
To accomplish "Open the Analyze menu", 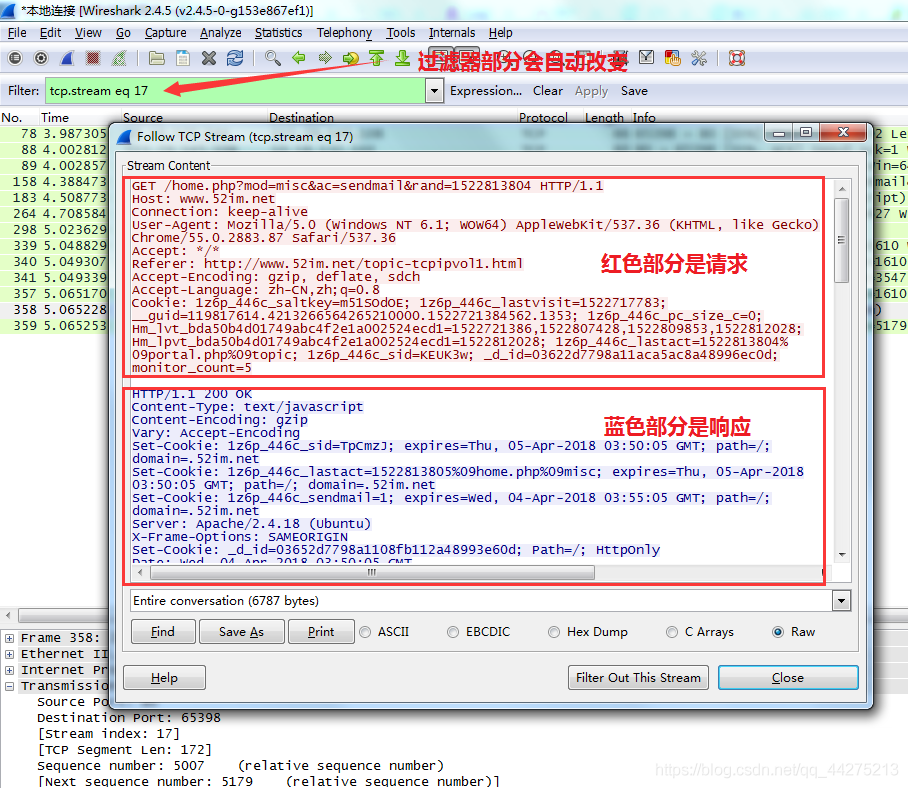I will coord(221,33).
